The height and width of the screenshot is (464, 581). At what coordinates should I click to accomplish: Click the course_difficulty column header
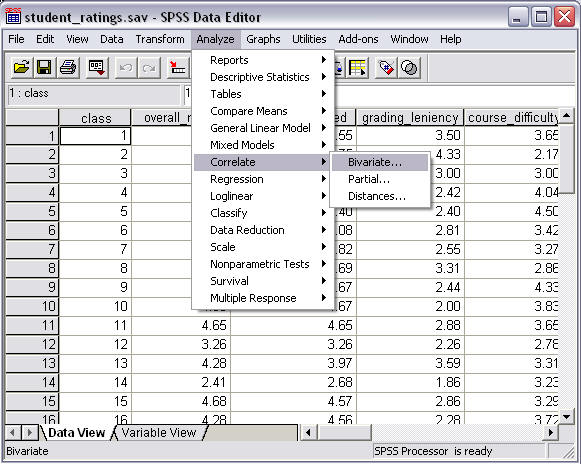pyautogui.click(x=511, y=118)
